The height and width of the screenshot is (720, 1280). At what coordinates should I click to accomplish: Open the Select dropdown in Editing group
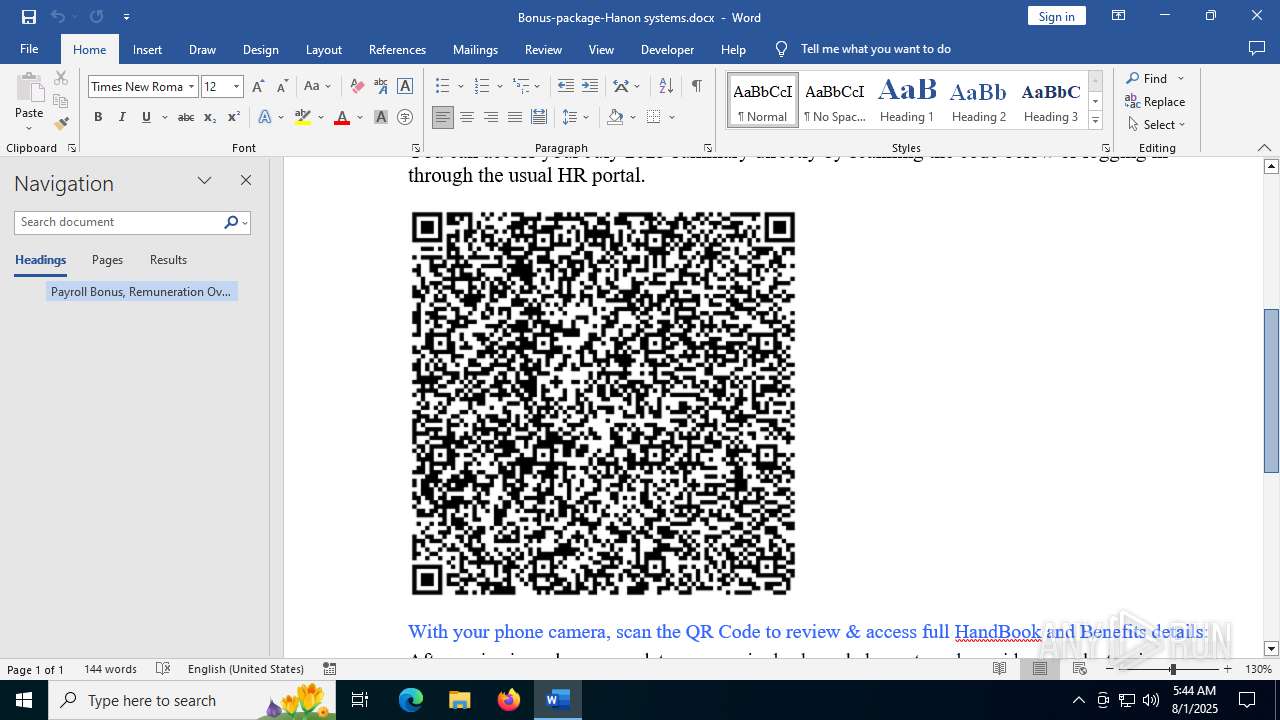[1157, 125]
